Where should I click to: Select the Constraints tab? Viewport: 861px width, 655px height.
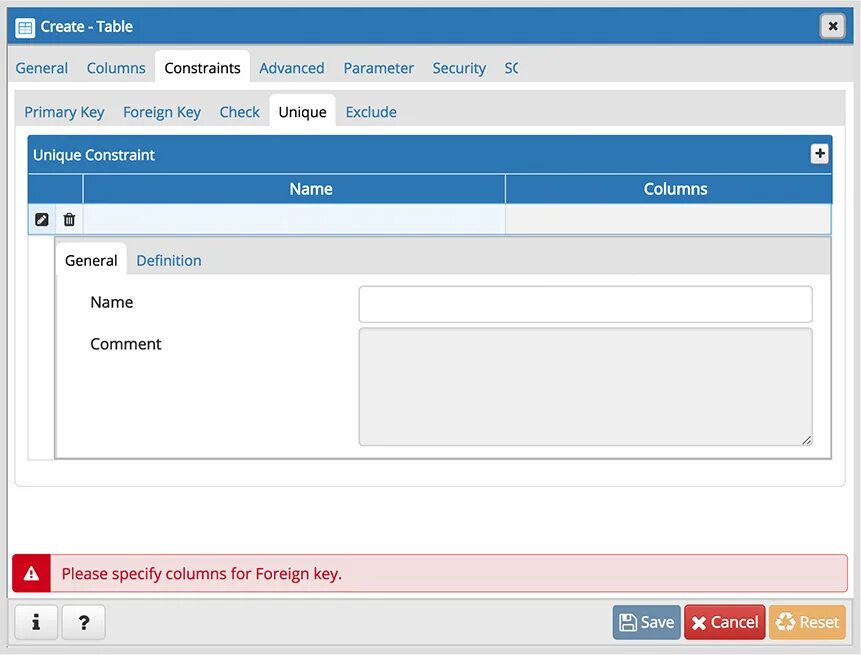[202, 68]
